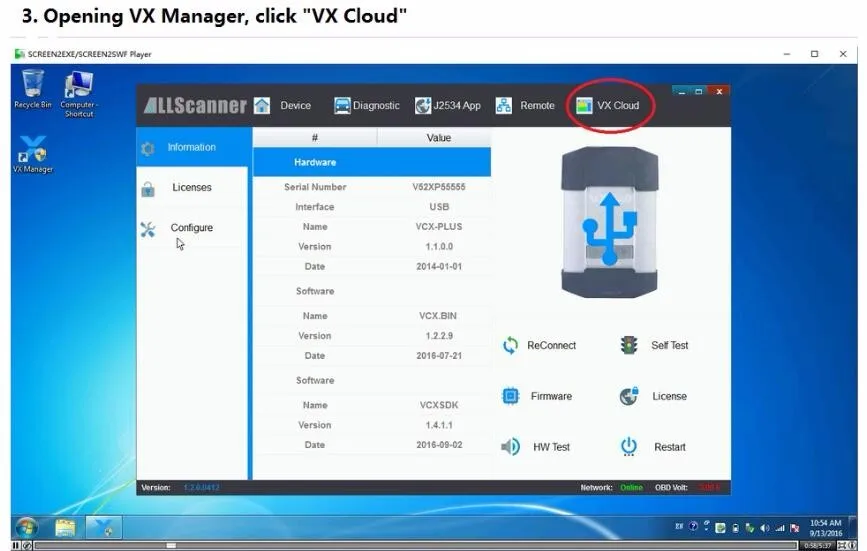Image resolution: width=867 pixels, height=551 pixels.
Task: Click the Restart power icon
Action: coord(629,447)
